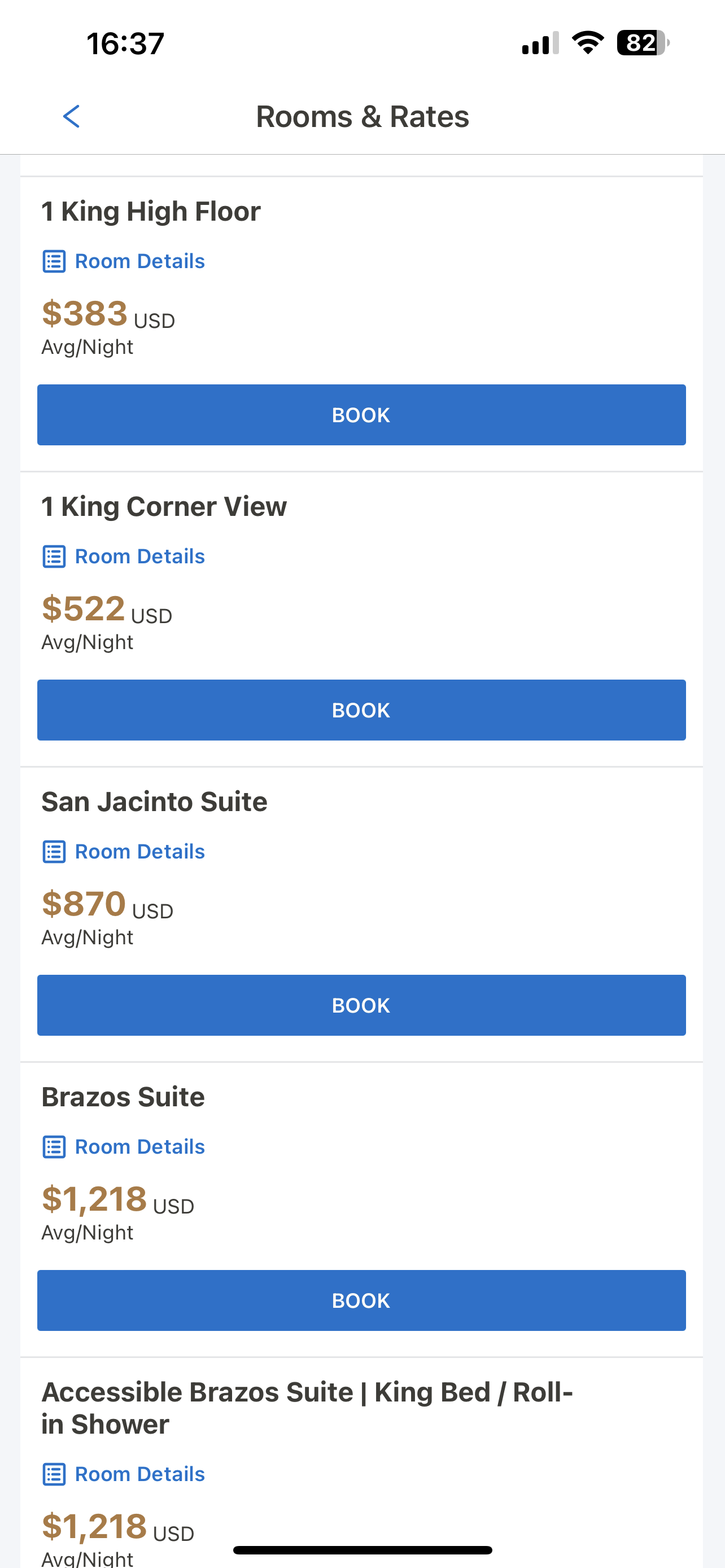Open Room Details for 1 King High Floor
This screenshot has height=1568, width=725.
click(139, 262)
